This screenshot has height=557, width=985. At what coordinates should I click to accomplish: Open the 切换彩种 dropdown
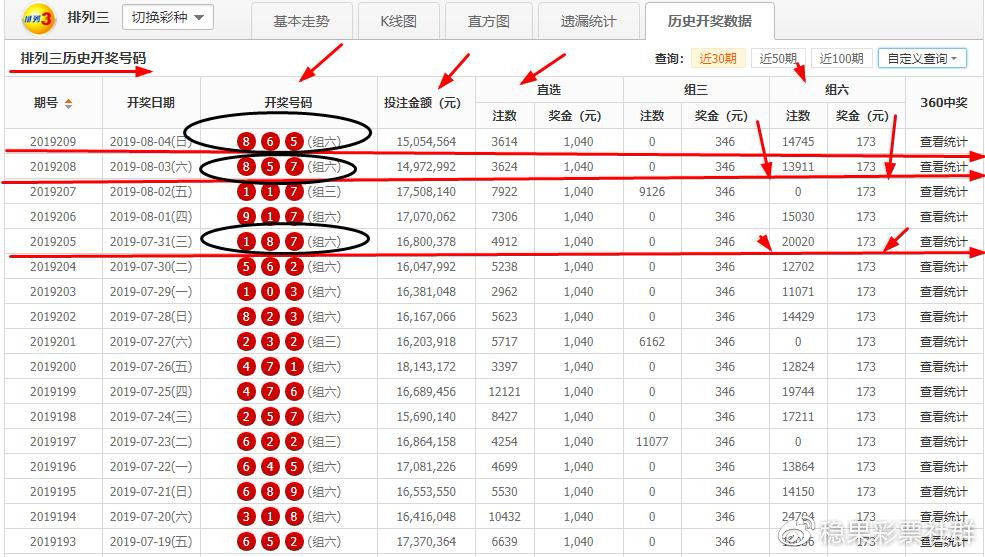(168, 18)
